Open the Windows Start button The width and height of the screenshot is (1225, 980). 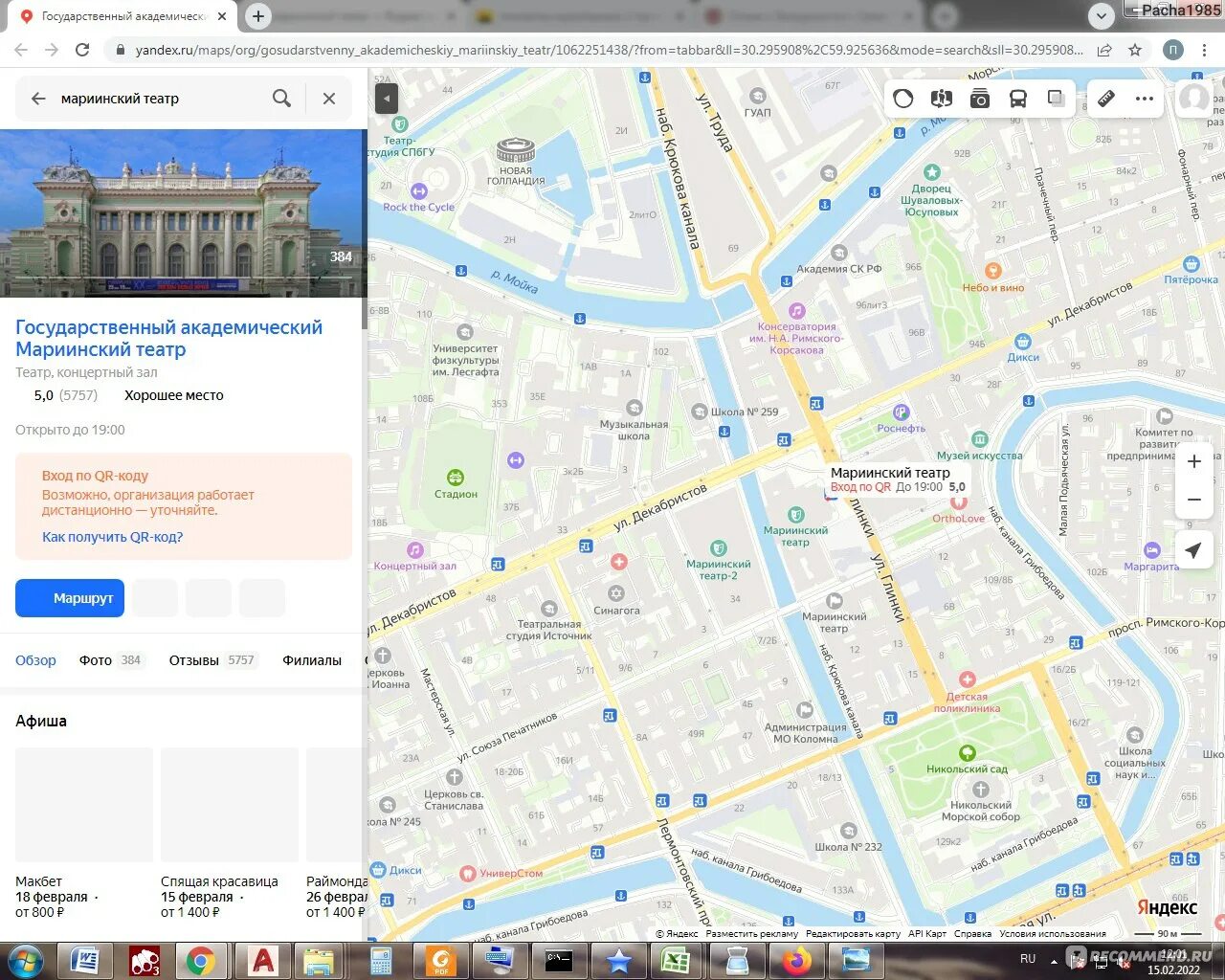coord(24,961)
